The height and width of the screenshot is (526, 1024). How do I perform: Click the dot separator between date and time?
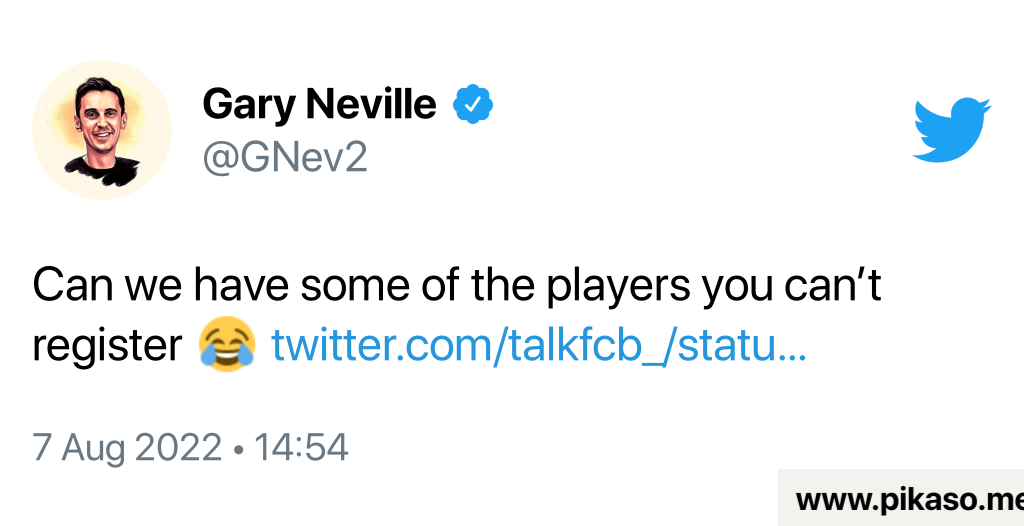237,448
